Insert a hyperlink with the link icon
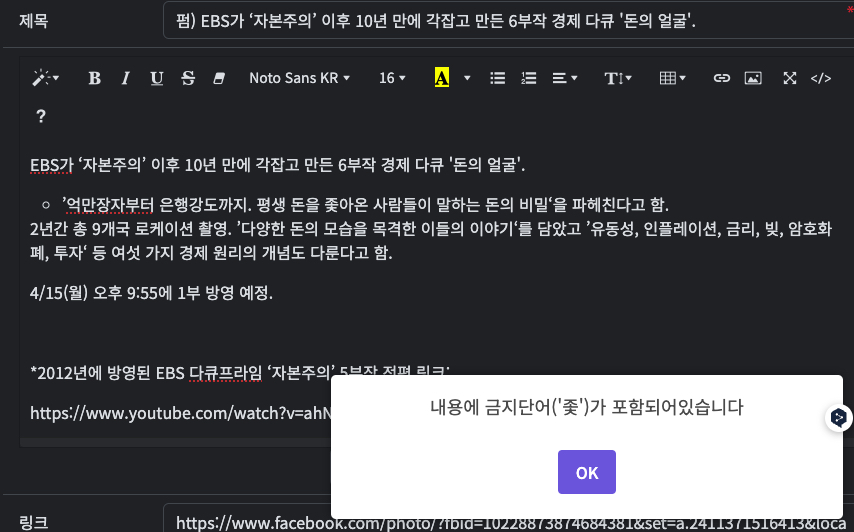854x532 pixels. click(722, 78)
